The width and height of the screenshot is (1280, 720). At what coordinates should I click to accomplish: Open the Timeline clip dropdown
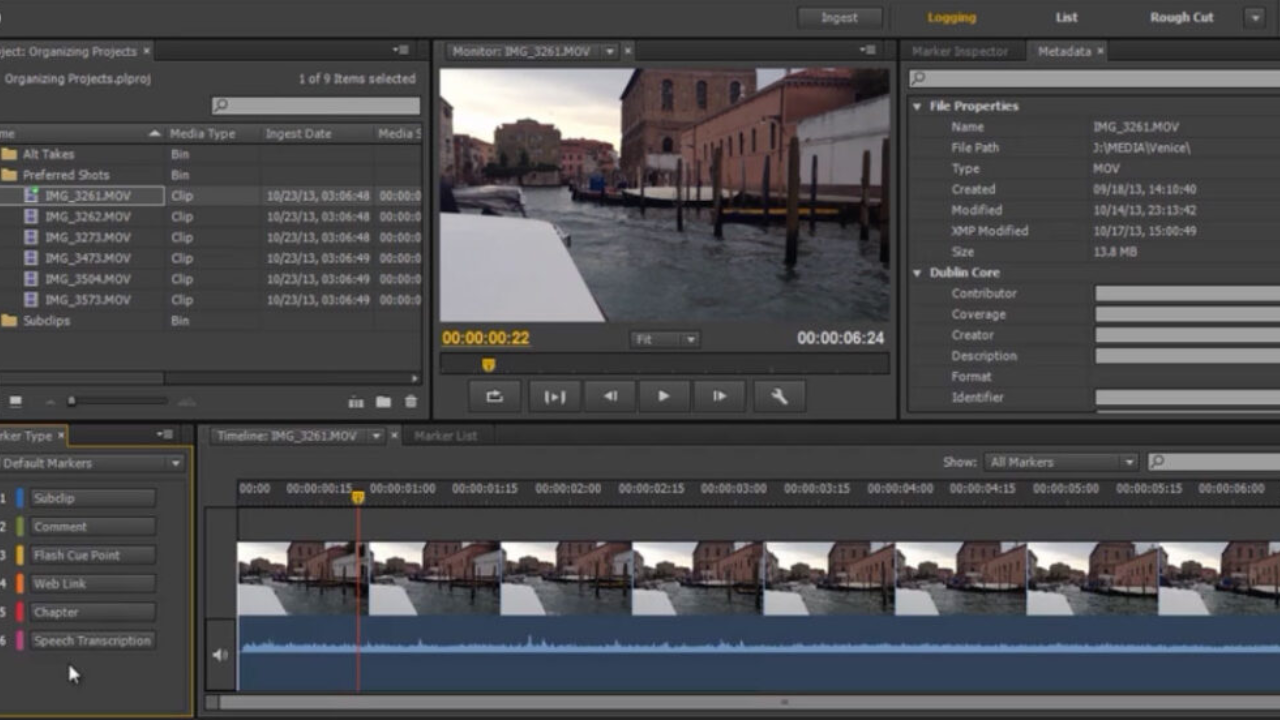[376, 436]
